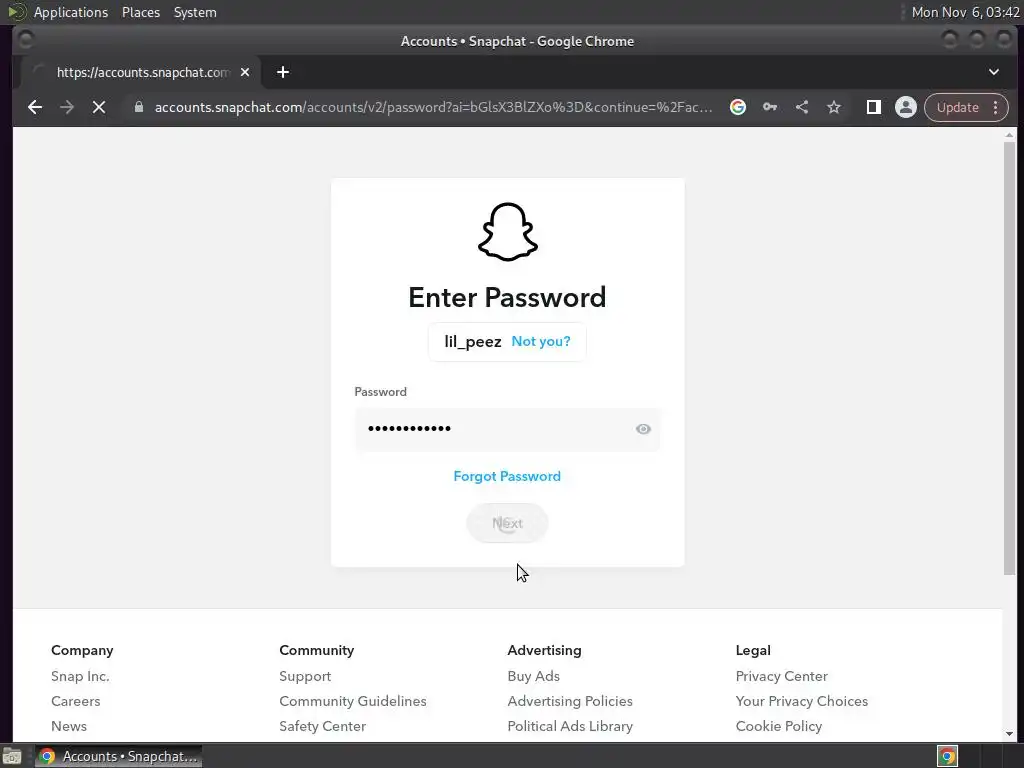1024x768 pixels.
Task: Click the browser forward arrow
Action: pyautogui.click(x=67, y=107)
